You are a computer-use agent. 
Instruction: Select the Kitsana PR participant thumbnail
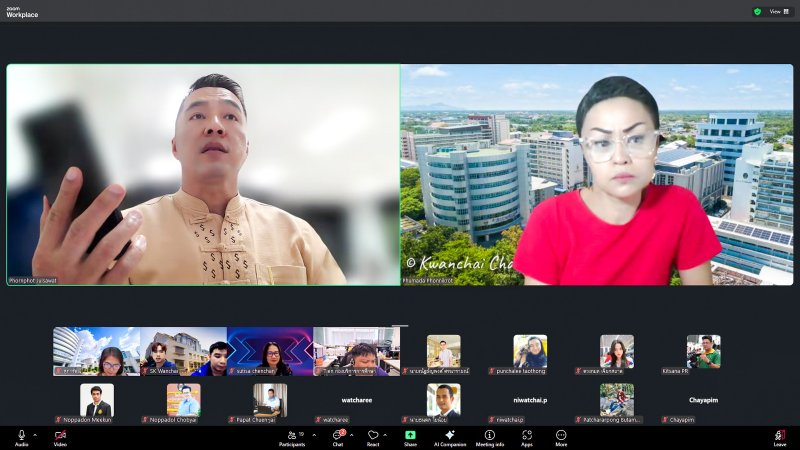pos(703,354)
